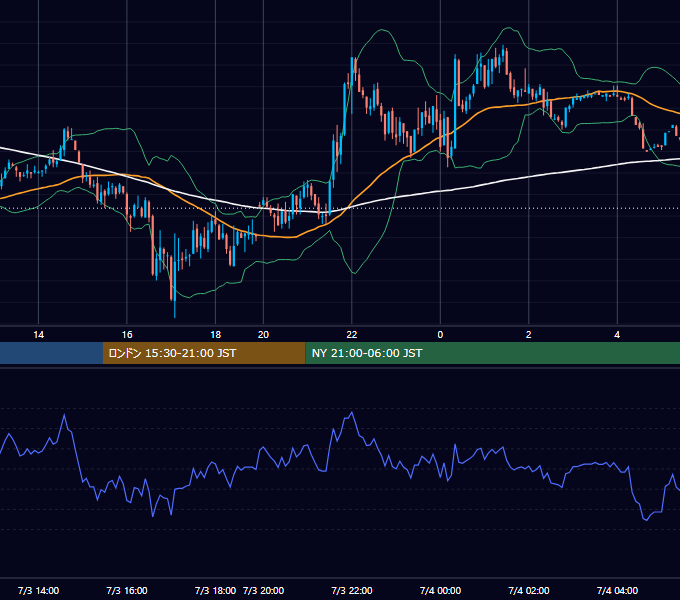Click the 7/4 00:00 label on oscillator axis
This screenshot has width=680, height=600.
coord(440,590)
